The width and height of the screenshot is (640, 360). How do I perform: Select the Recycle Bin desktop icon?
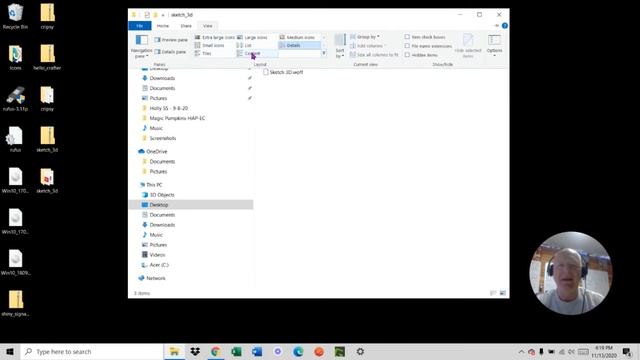point(16,17)
